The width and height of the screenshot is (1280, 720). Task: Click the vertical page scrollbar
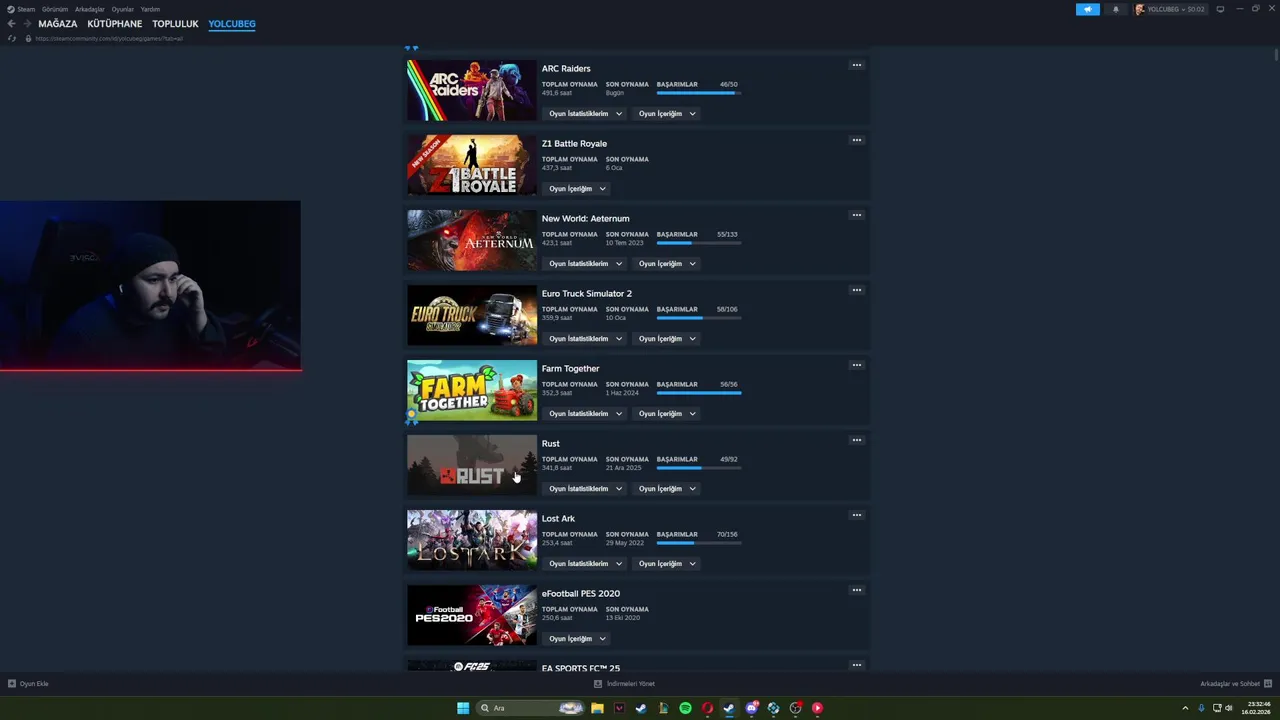[x=1276, y=55]
